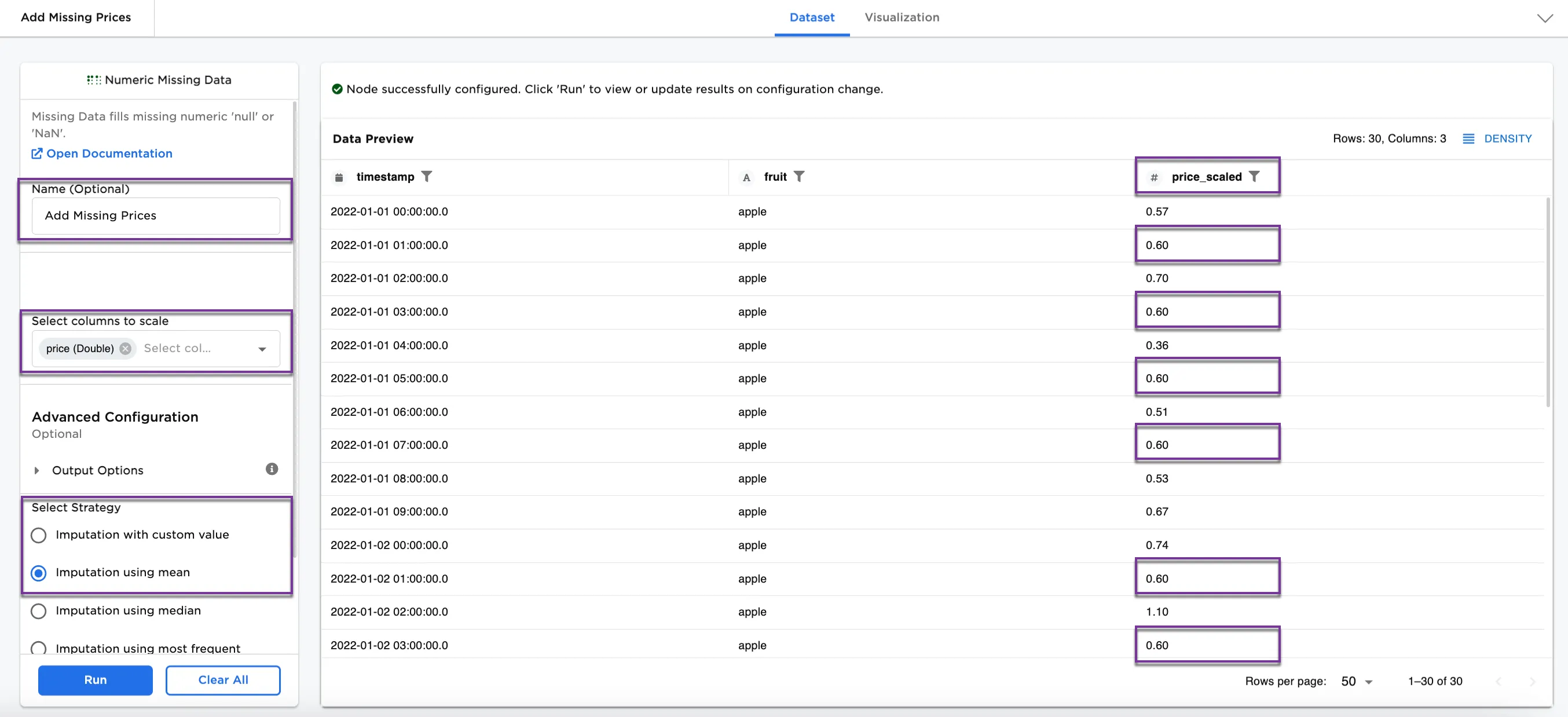Image resolution: width=1568 pixels, height=717 pixels.
Task: Click the price_scaled column filter icon
Action: (1254, 177)
